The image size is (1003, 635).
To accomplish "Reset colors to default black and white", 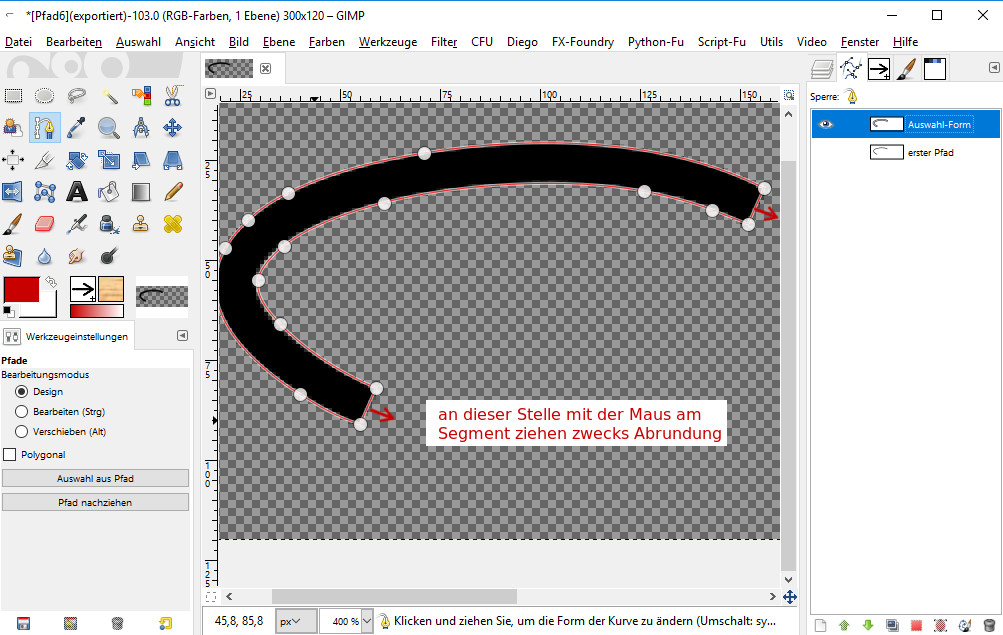I will click(x=8, y=311).
